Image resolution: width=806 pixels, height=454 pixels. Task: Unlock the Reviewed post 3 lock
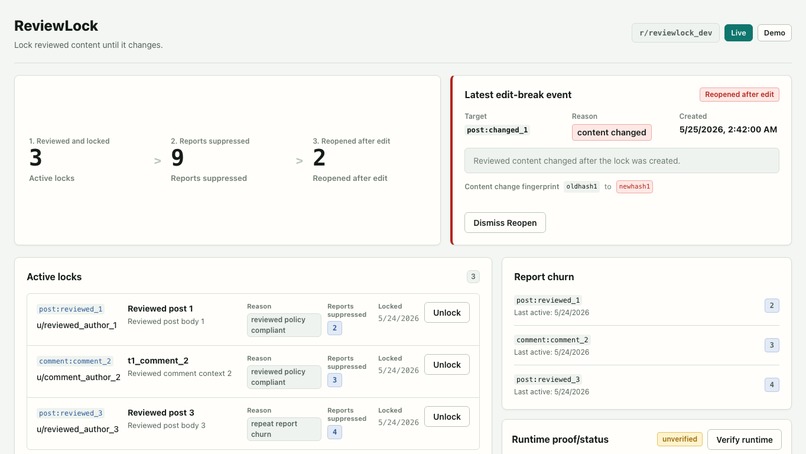click(447, 416)
